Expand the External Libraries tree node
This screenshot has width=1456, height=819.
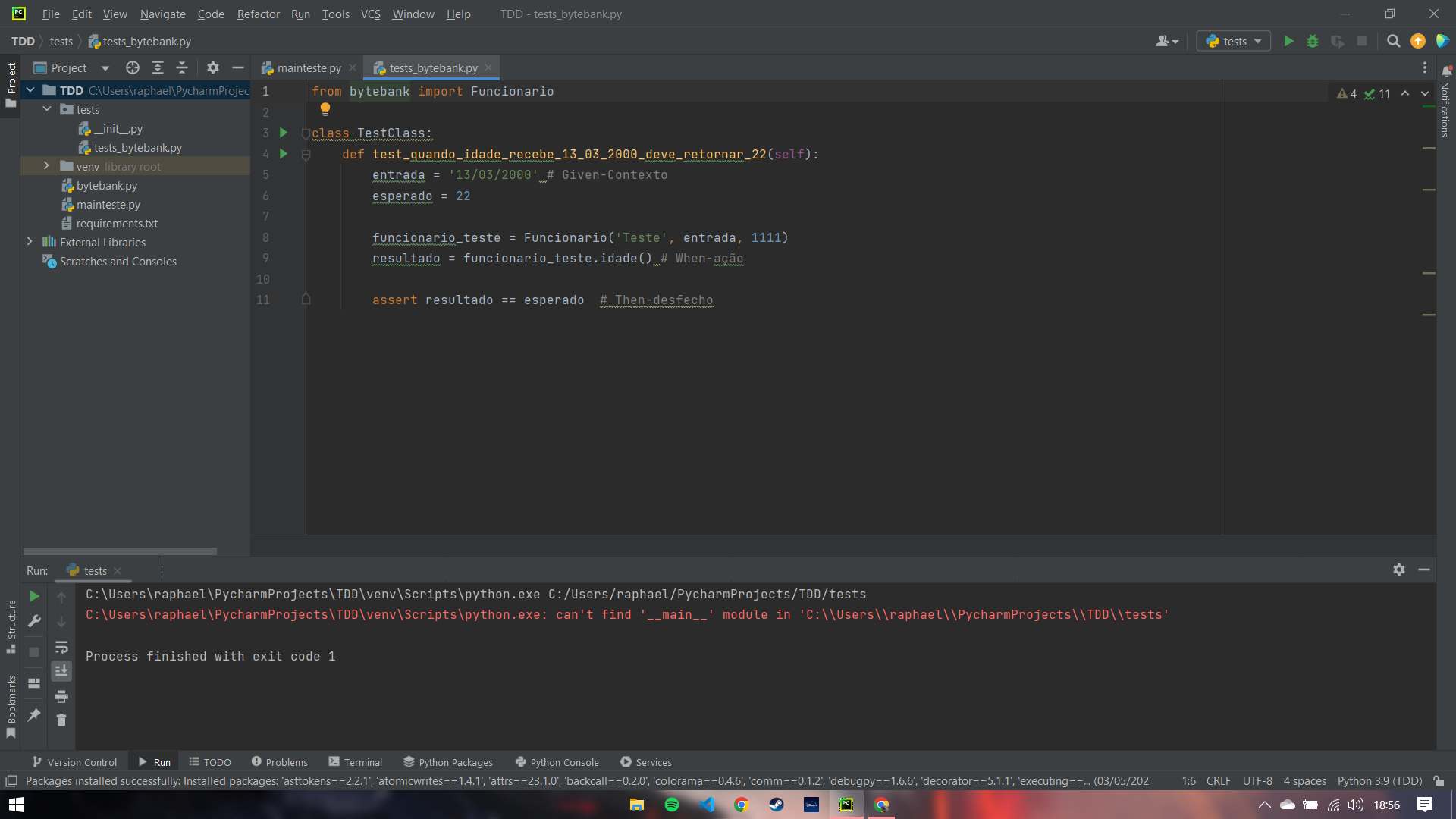30,242
